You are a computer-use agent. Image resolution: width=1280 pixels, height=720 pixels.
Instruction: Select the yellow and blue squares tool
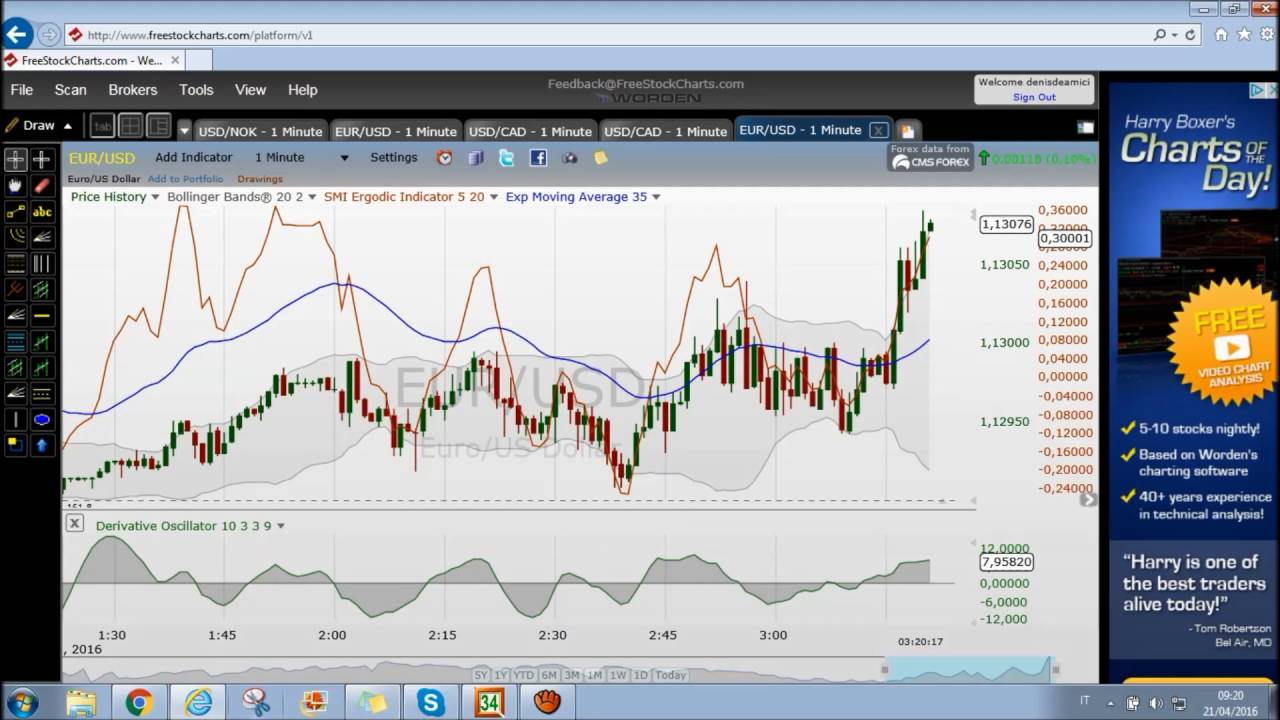pos(16,445)
